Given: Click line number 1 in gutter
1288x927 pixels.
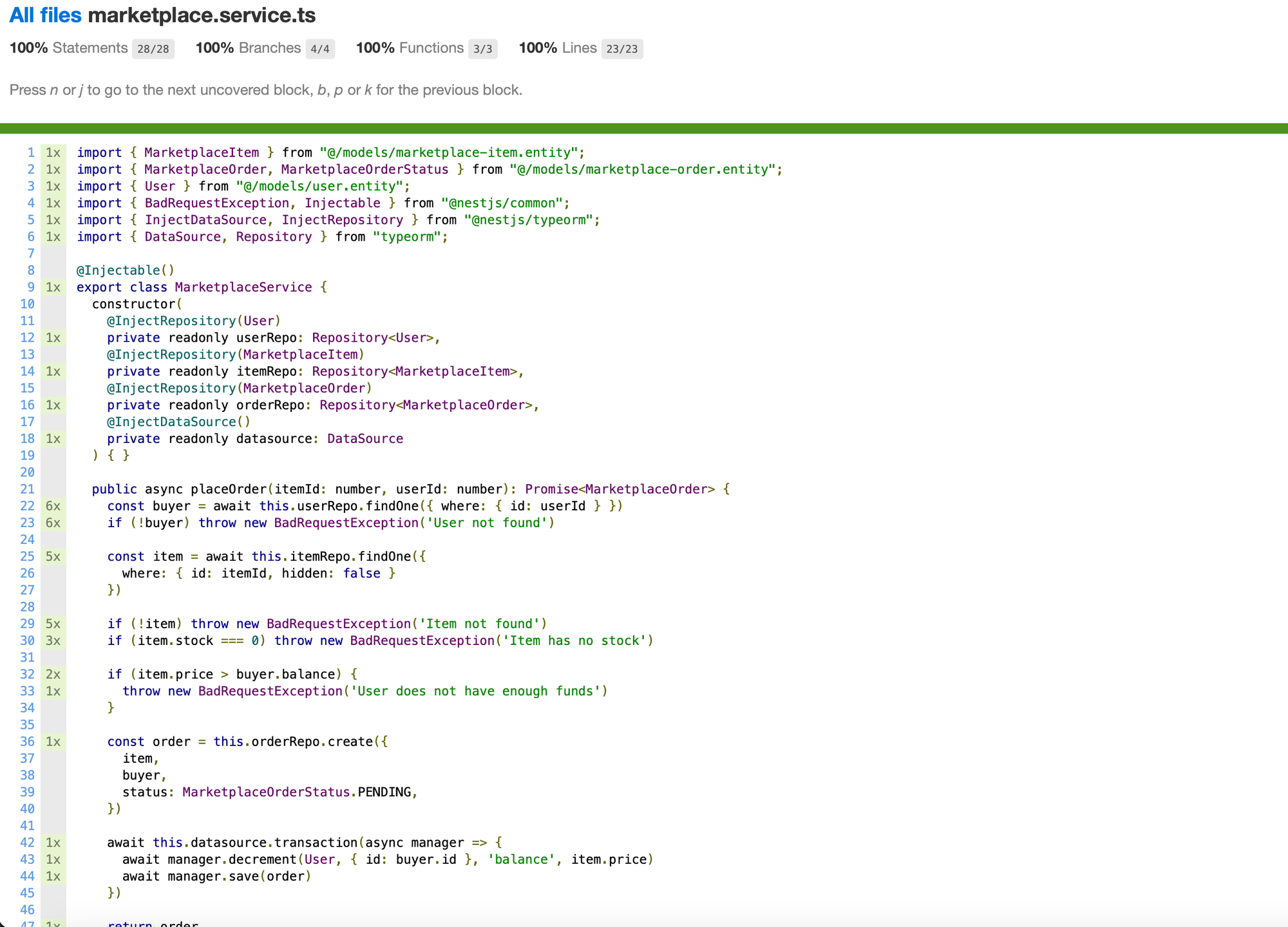Looking at the screenshot, I should [30, 153].
